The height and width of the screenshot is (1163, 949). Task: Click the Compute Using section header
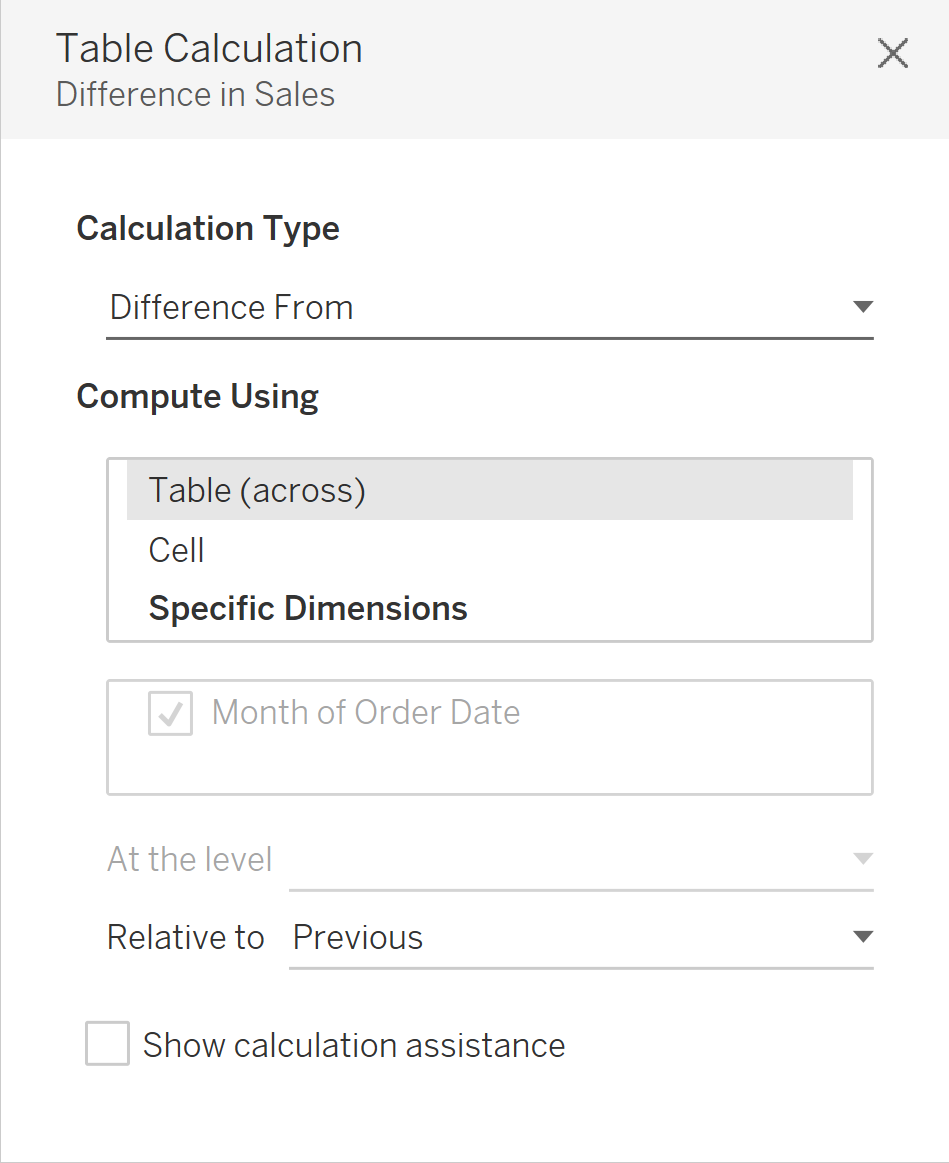[x=197, y=396]
